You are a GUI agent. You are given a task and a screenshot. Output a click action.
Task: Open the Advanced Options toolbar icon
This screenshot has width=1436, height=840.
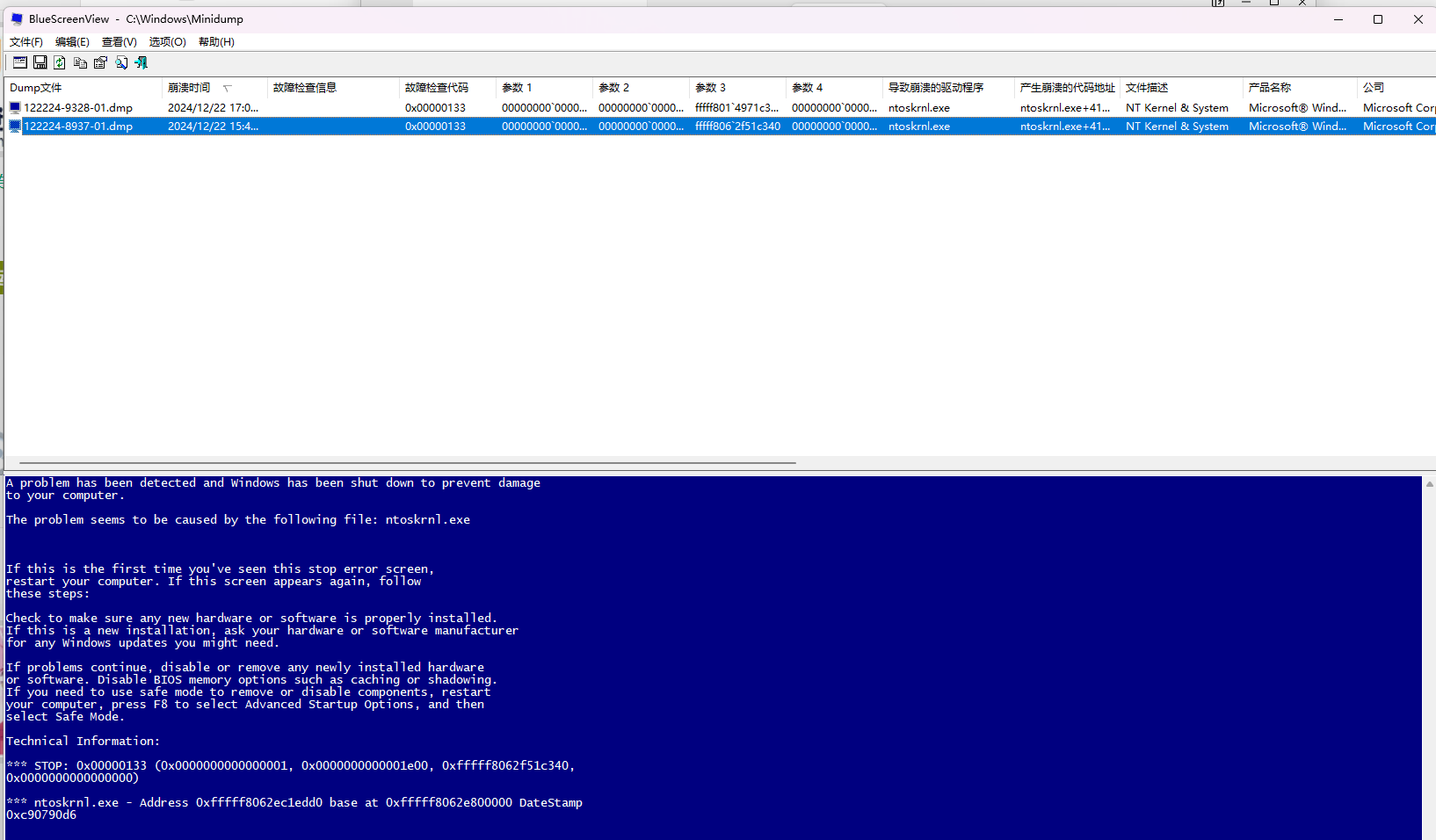pos(19,62)
